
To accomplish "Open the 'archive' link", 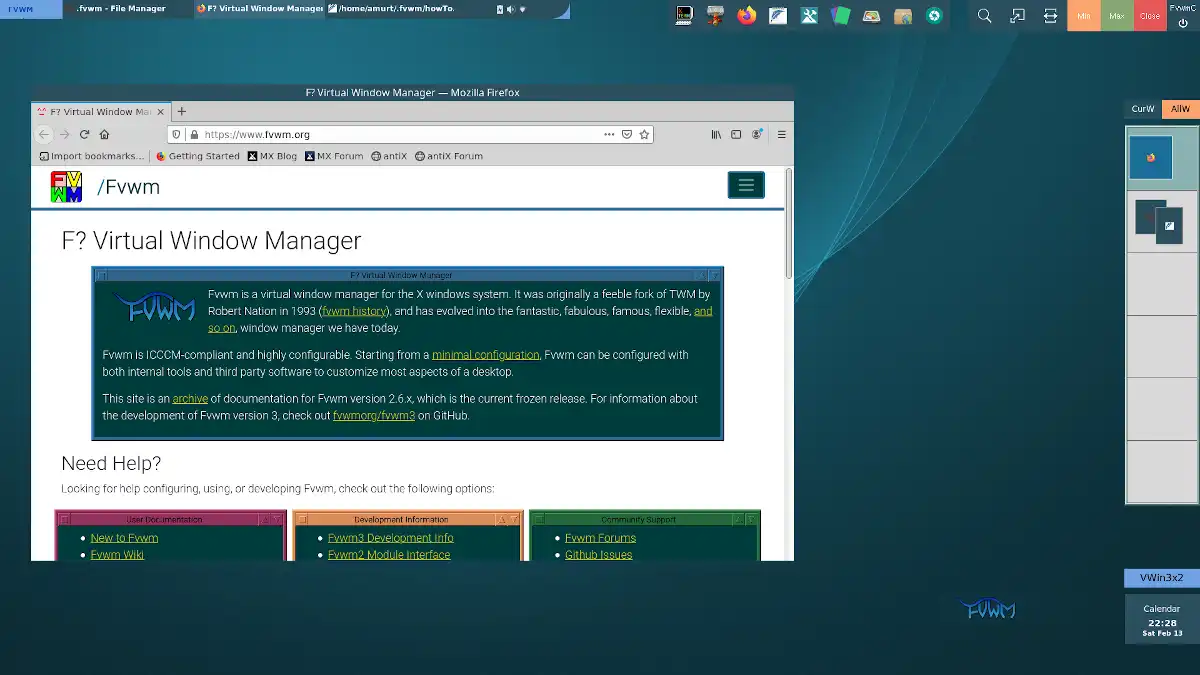I will point(190,399).
